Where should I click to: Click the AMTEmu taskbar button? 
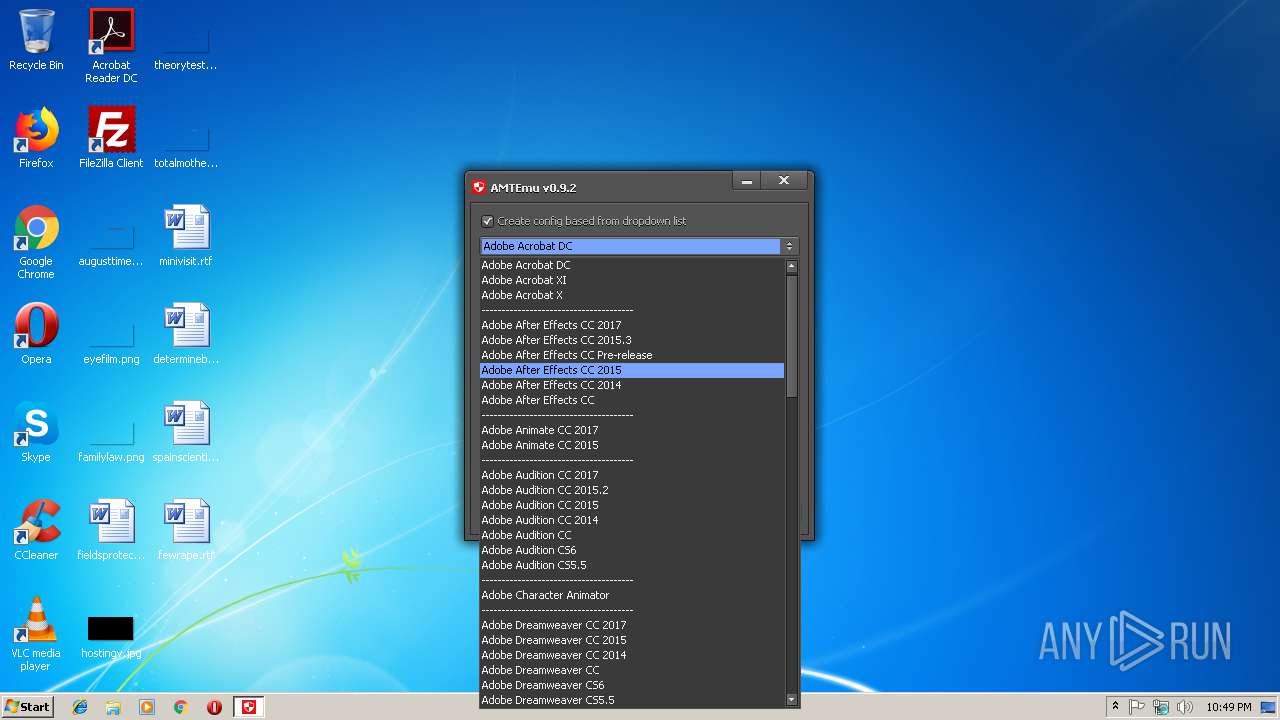coord(249,707)
